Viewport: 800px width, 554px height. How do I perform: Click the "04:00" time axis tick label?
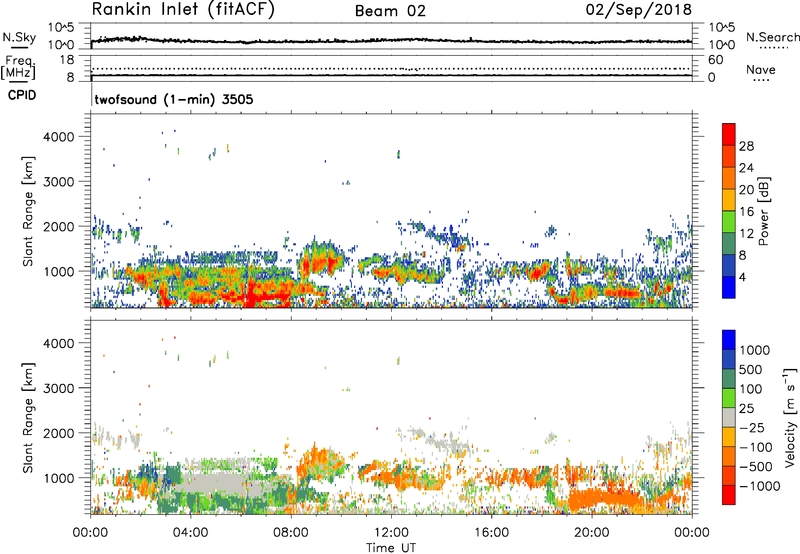[190, 533]
